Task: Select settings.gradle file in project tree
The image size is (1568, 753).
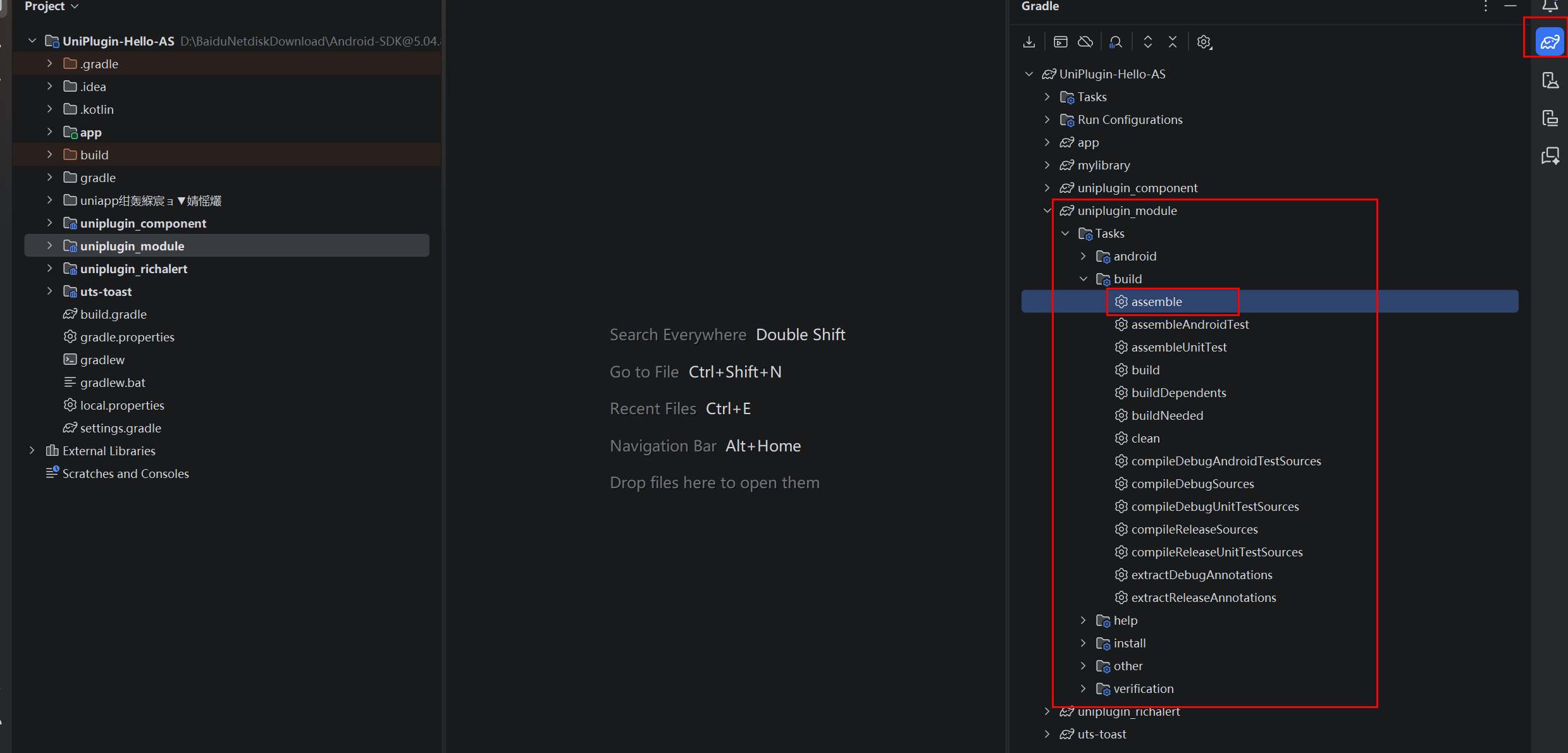Action: point(120,428)
